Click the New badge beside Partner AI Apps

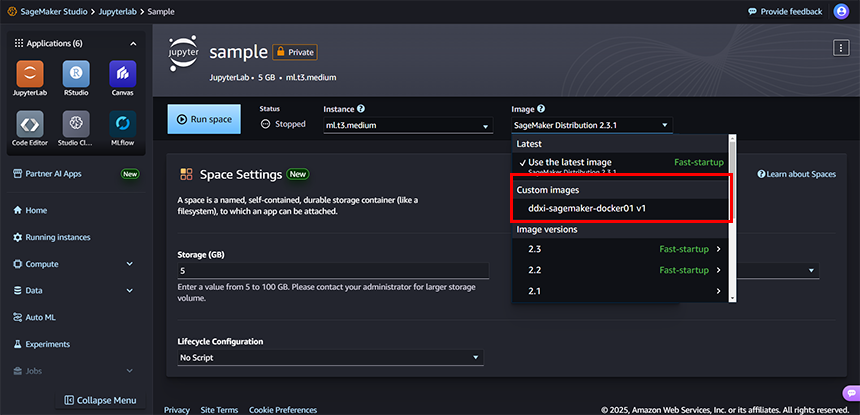[130, 174]
